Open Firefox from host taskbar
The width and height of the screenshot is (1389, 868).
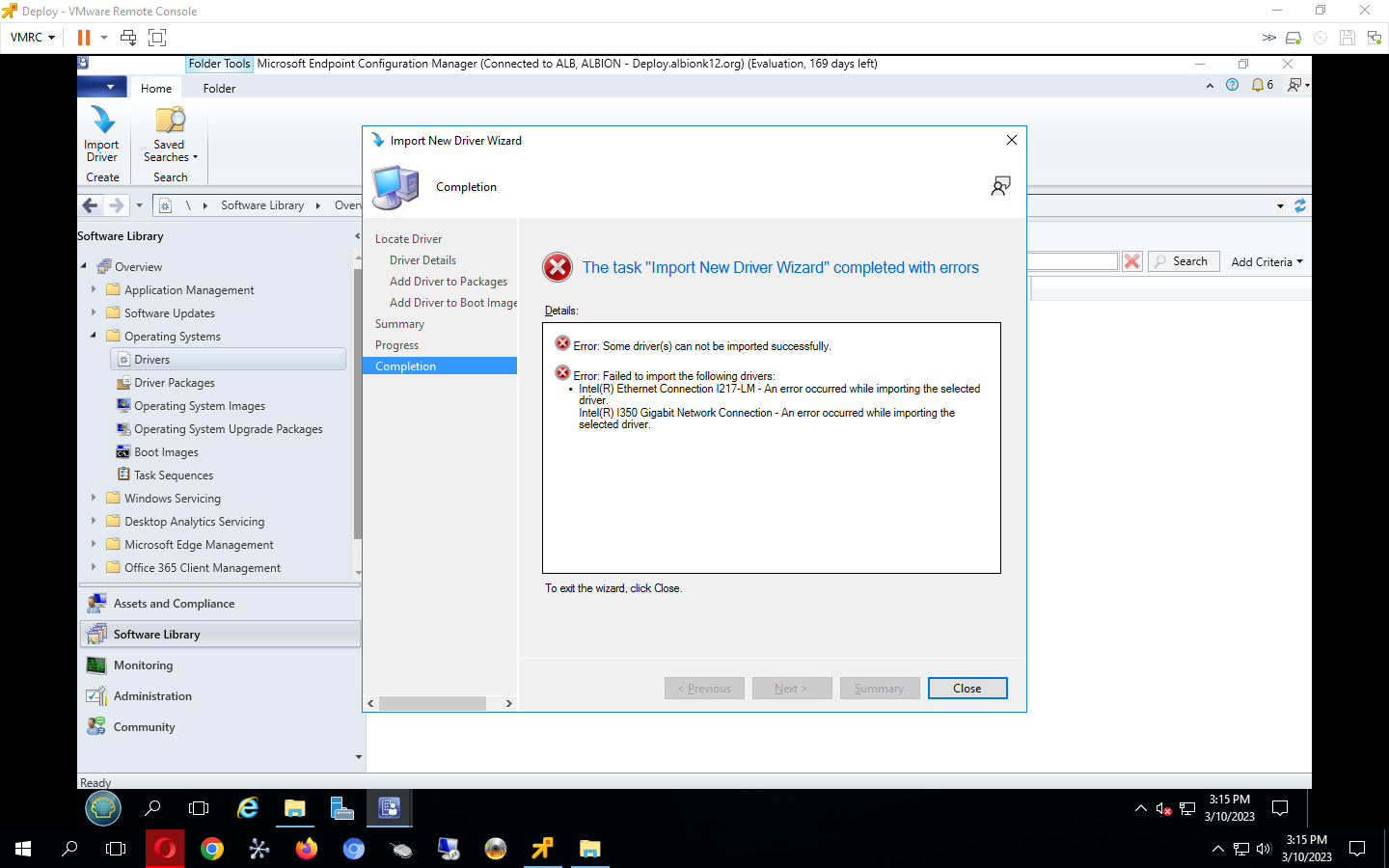[x=307, y=849]
